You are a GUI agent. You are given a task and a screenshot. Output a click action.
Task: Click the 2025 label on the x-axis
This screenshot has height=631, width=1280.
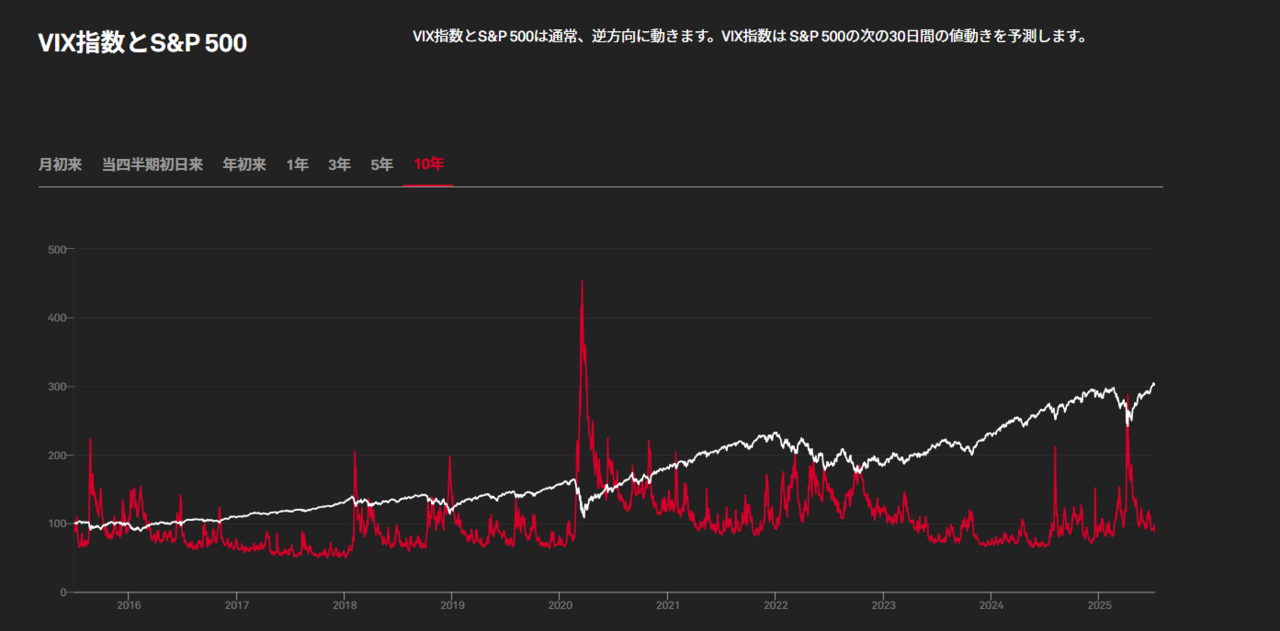(x=1099, y=605)
